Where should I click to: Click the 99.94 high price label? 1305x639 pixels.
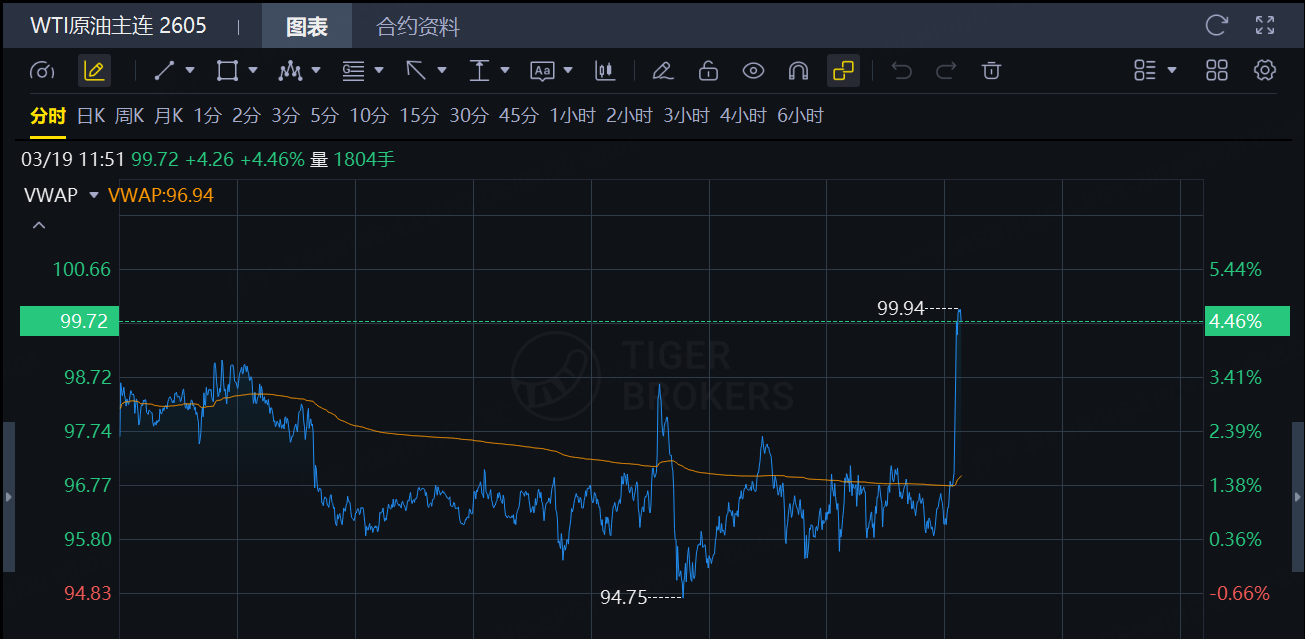click(x=901, y=309)
